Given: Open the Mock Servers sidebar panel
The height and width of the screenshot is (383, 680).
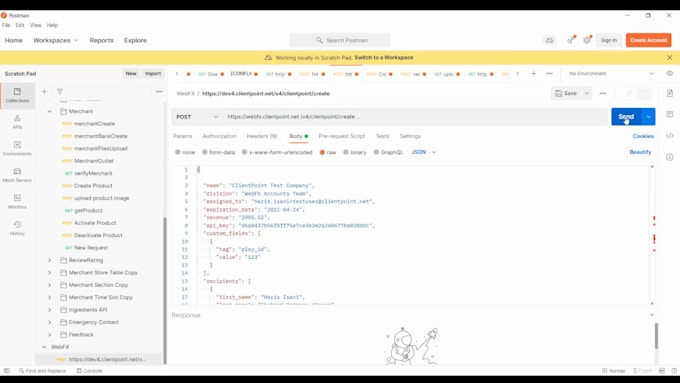Looking at the screenshot, I should [x=17, y=175].
